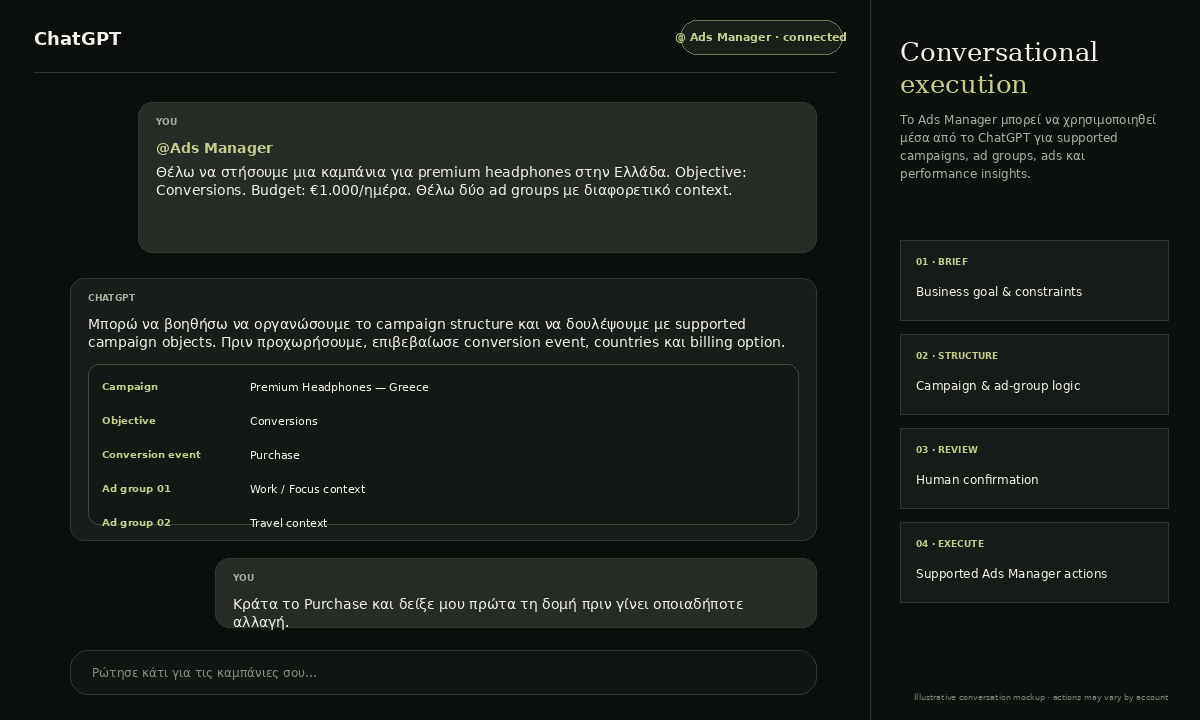Select the "Work / Focus context" value
Viewport: 1200px width, 720px height.
click(x=308, y=489)
